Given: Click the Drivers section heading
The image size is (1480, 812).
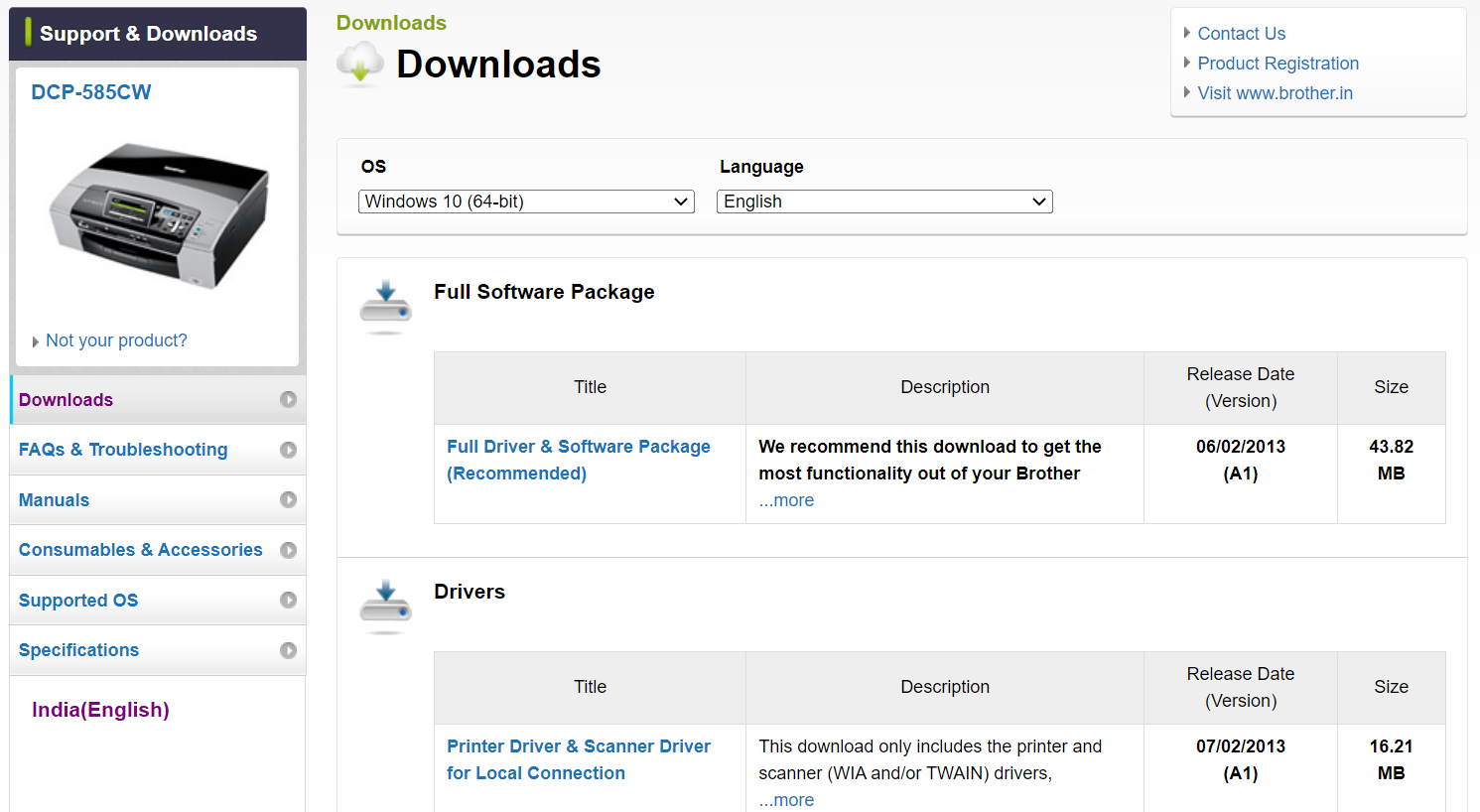Looking at the screenshot, I should (470, 592).
